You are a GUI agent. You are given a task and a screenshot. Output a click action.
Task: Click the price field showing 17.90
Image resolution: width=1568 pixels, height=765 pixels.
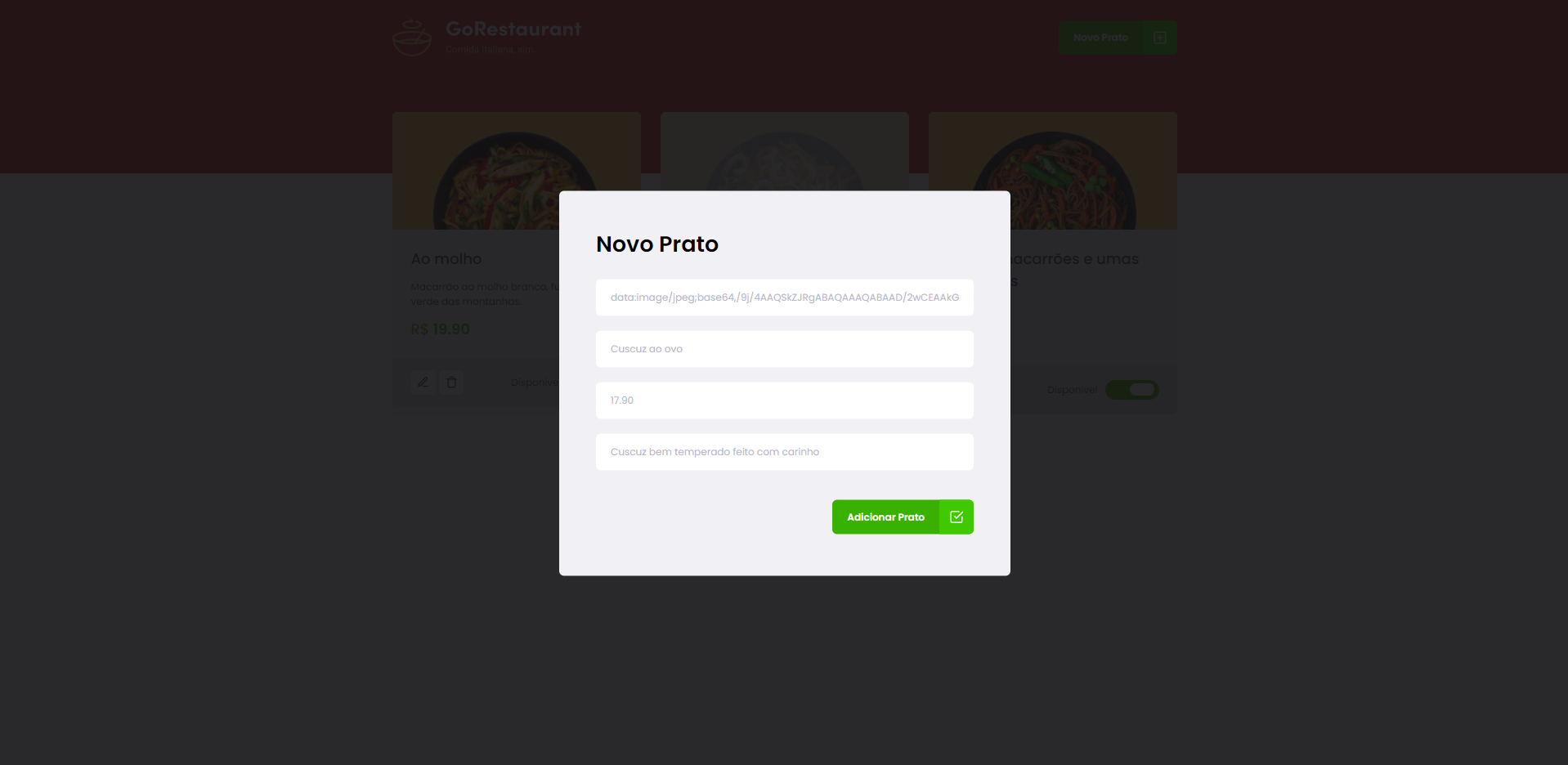(x=785, y=400)
